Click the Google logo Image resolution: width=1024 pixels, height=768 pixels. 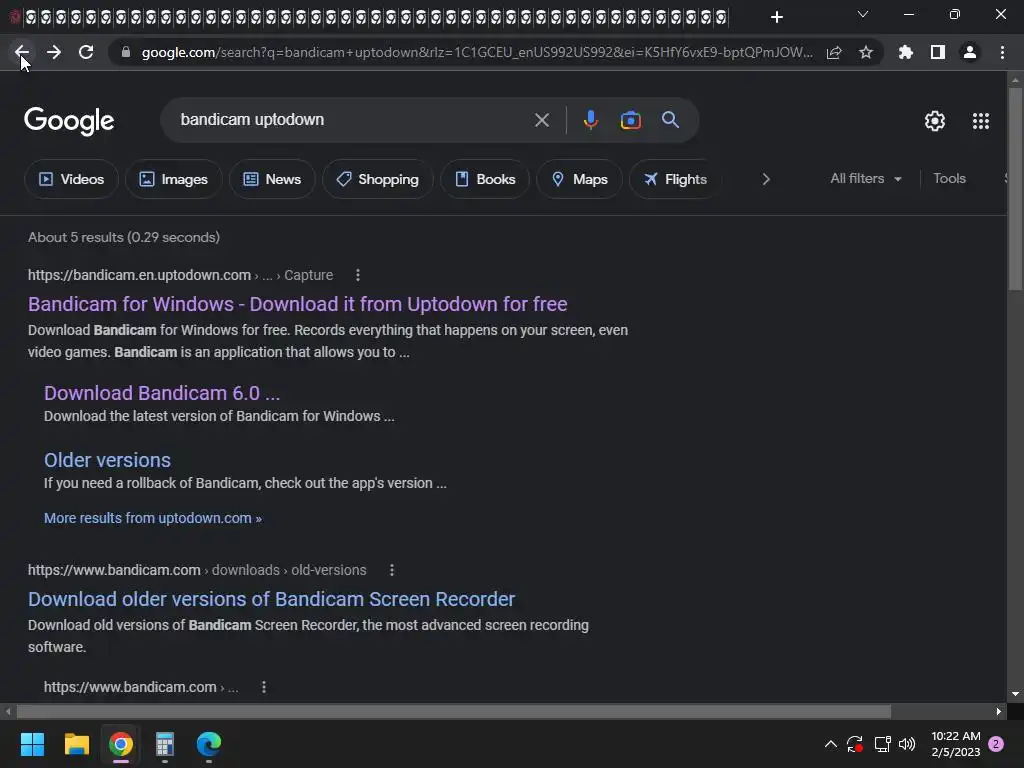pos(69,121)
